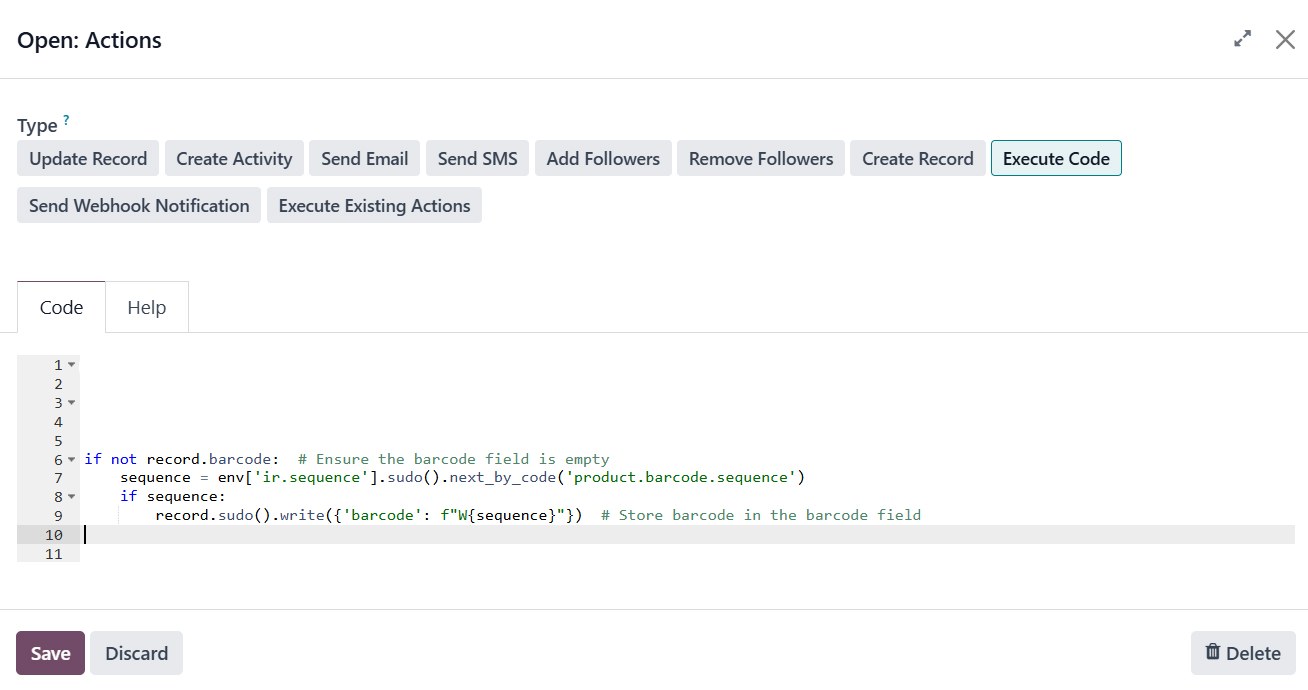Screen dimensions: 1308x690
Task: Place cursor on empty line 10
Action: [x=688, y=535]
